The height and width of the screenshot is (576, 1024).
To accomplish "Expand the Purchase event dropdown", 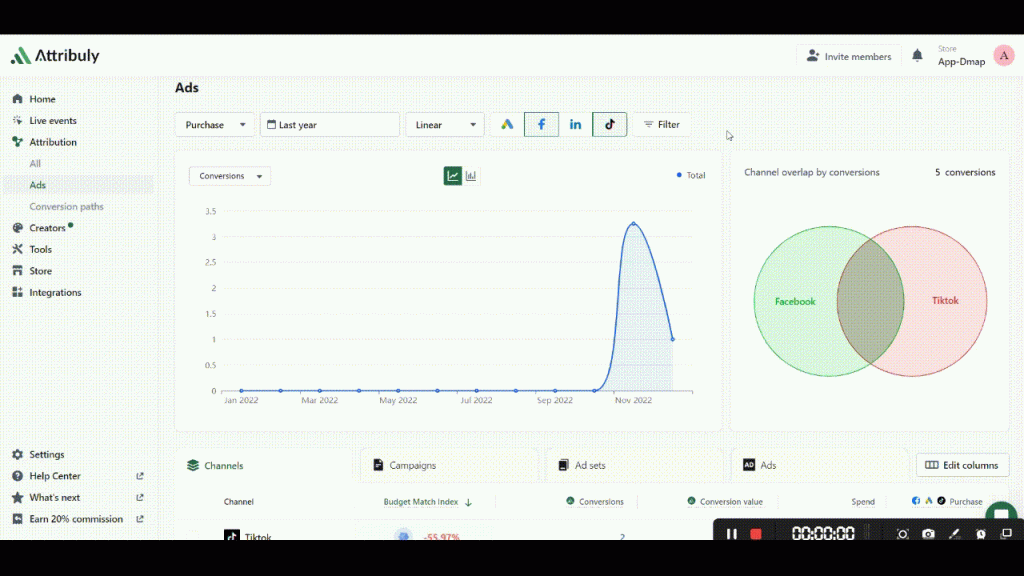I will pos(215,125).
